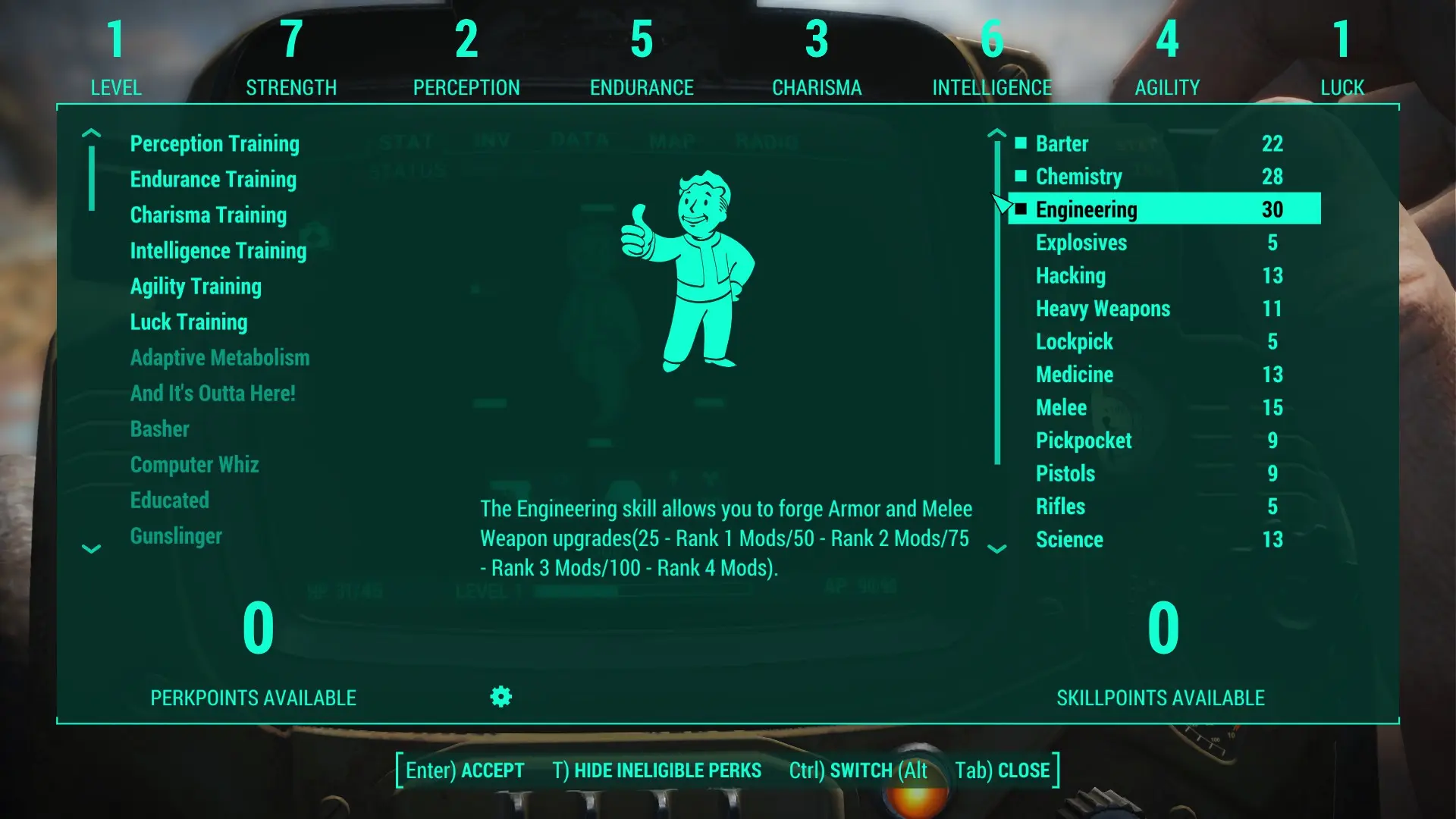The width and height of the screenshot is (1456, 819).
Task: Open the settings gear menu
Action: point(501,697)
